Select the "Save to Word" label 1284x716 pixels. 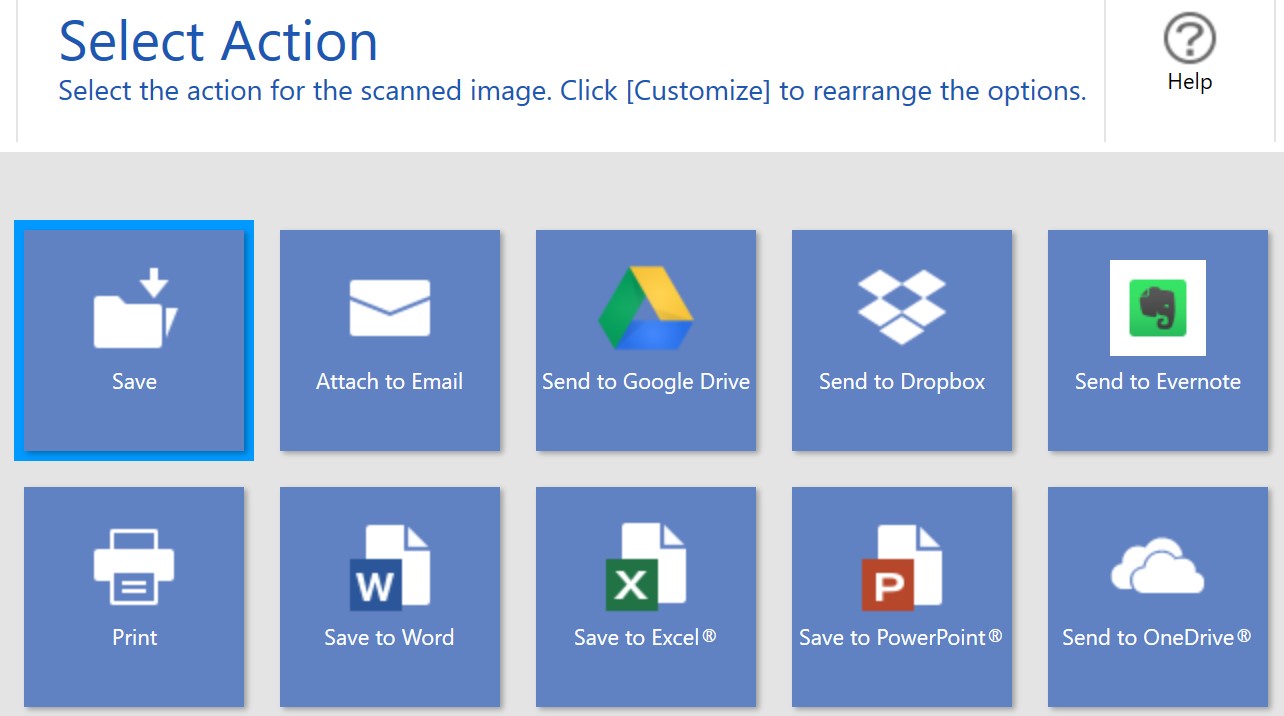tap(389, 638)
